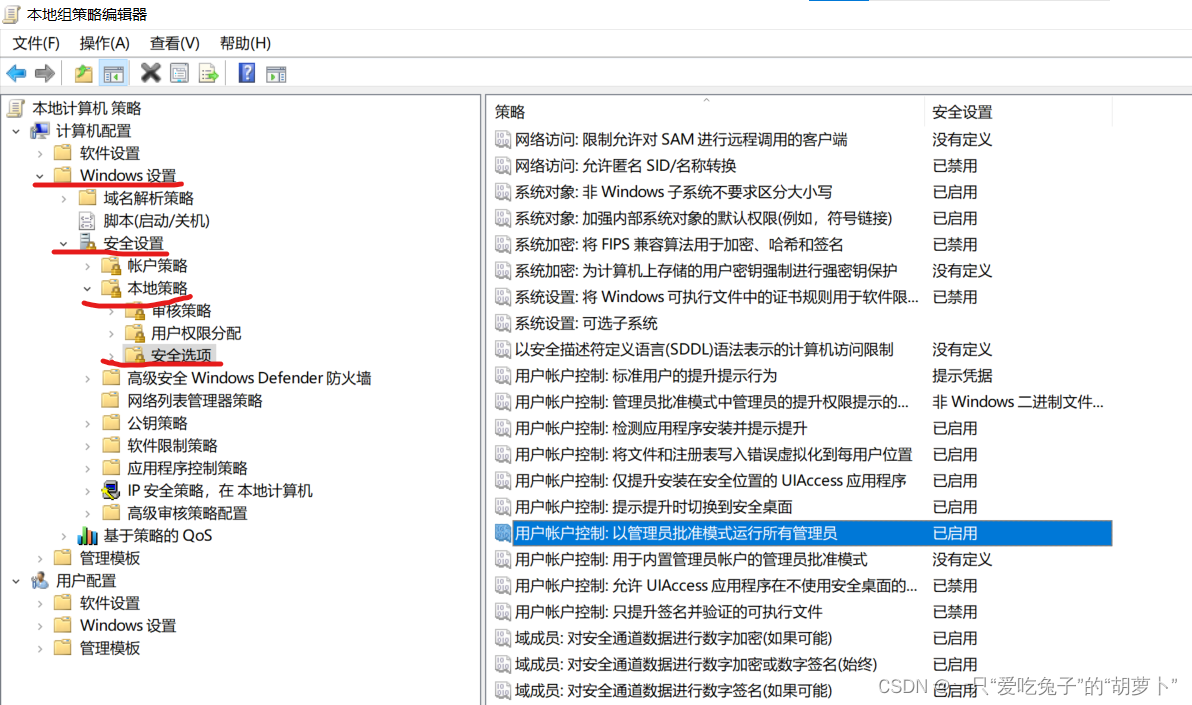The height and width of the screenshot is (705, 1192).
Task: Click policy icon beside 系统设置: 可选子系统
Action: coord(502,323)
